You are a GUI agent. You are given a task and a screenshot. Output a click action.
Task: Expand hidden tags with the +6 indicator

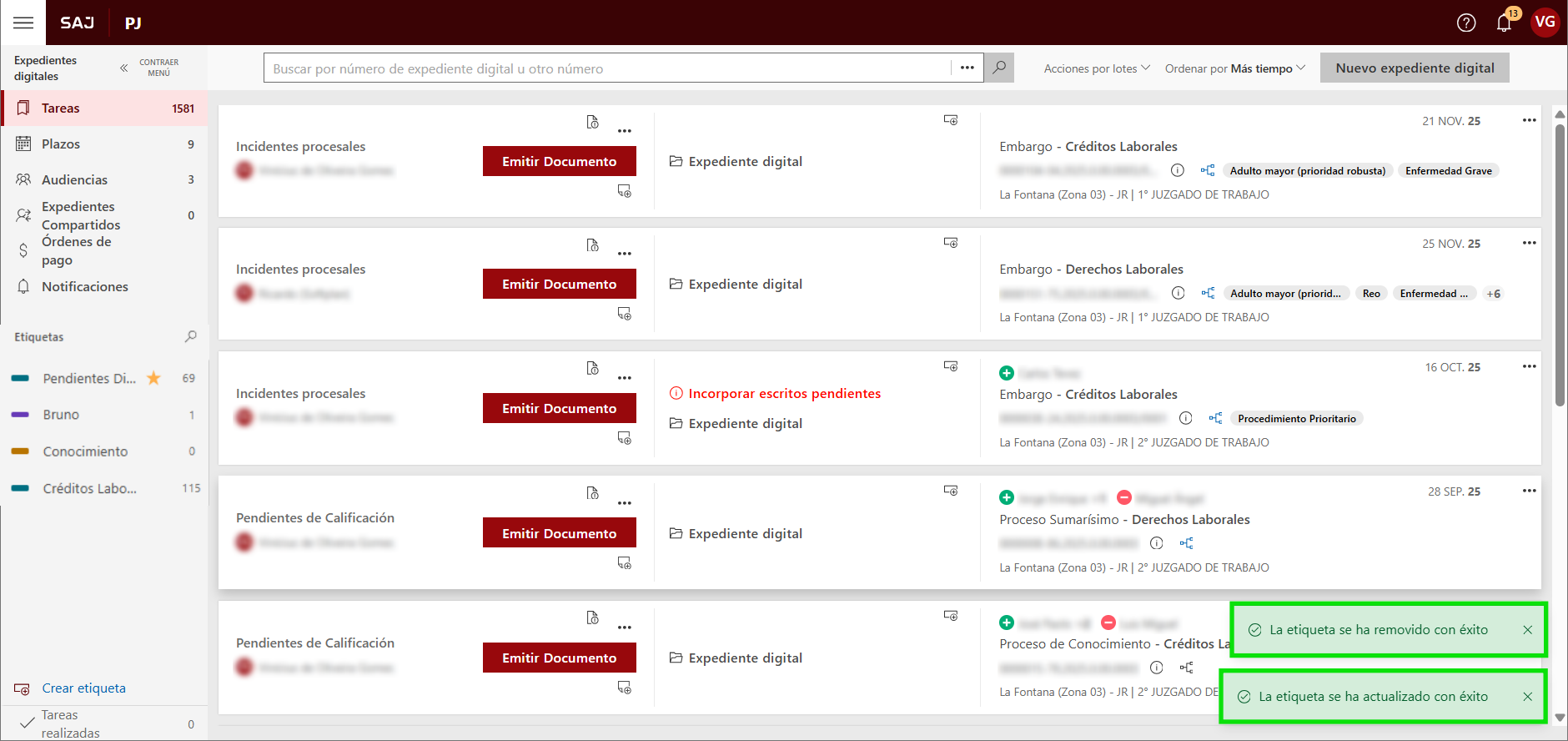pyautogui.click(x=1493, y=294)
